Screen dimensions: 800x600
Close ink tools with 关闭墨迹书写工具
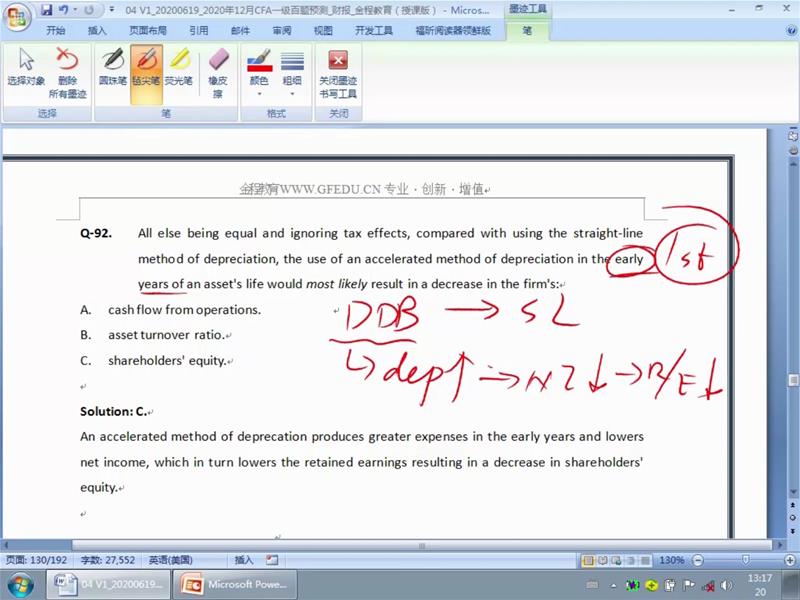(338, 72)
